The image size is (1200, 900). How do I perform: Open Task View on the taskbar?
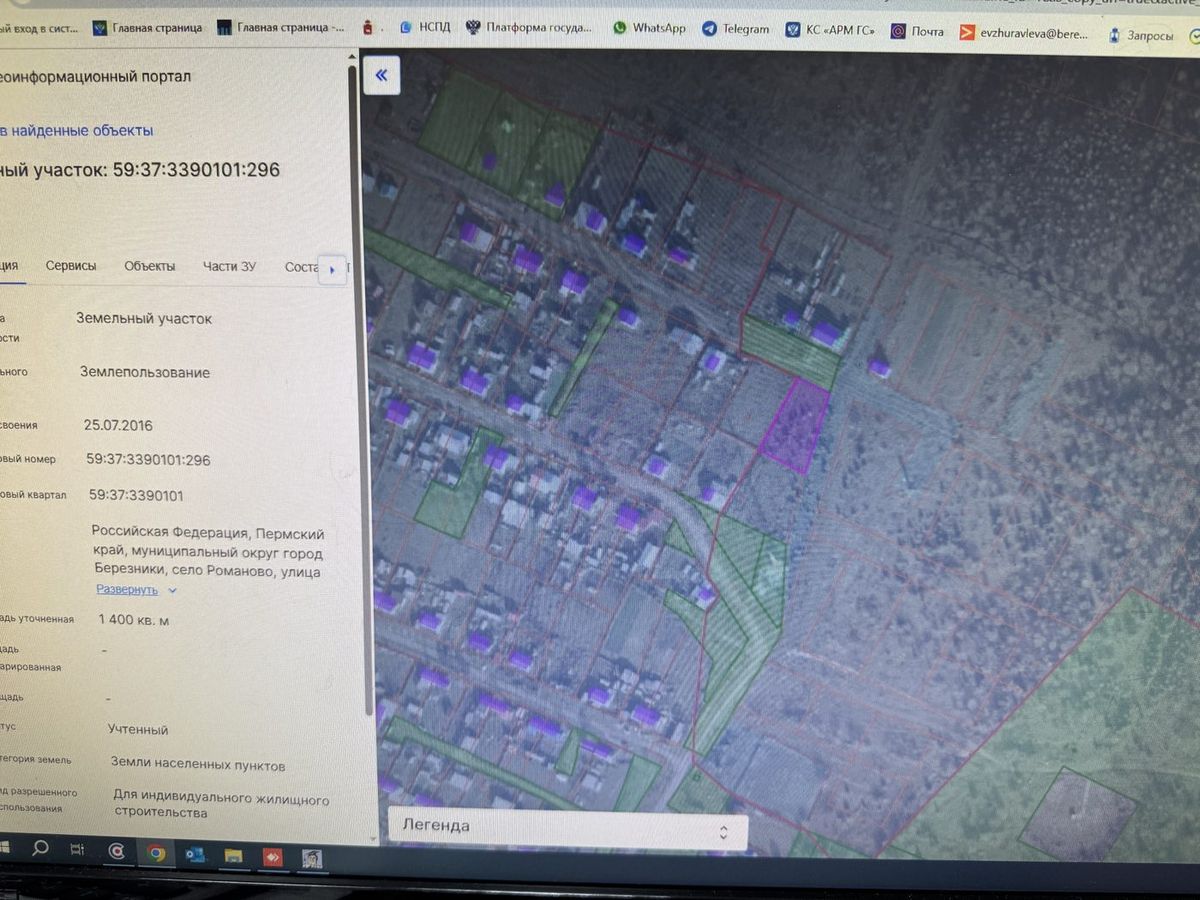(x=77, y=850)
